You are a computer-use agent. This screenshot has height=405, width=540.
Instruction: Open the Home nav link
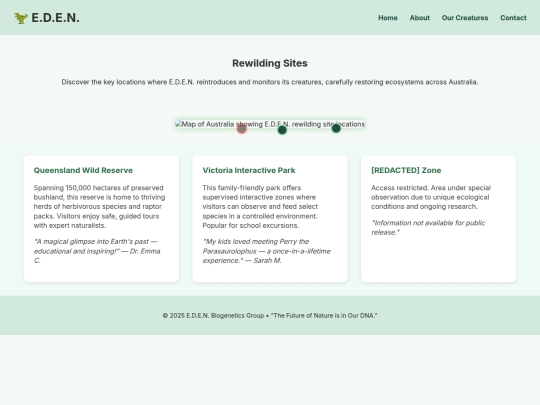tap(388, 18)
